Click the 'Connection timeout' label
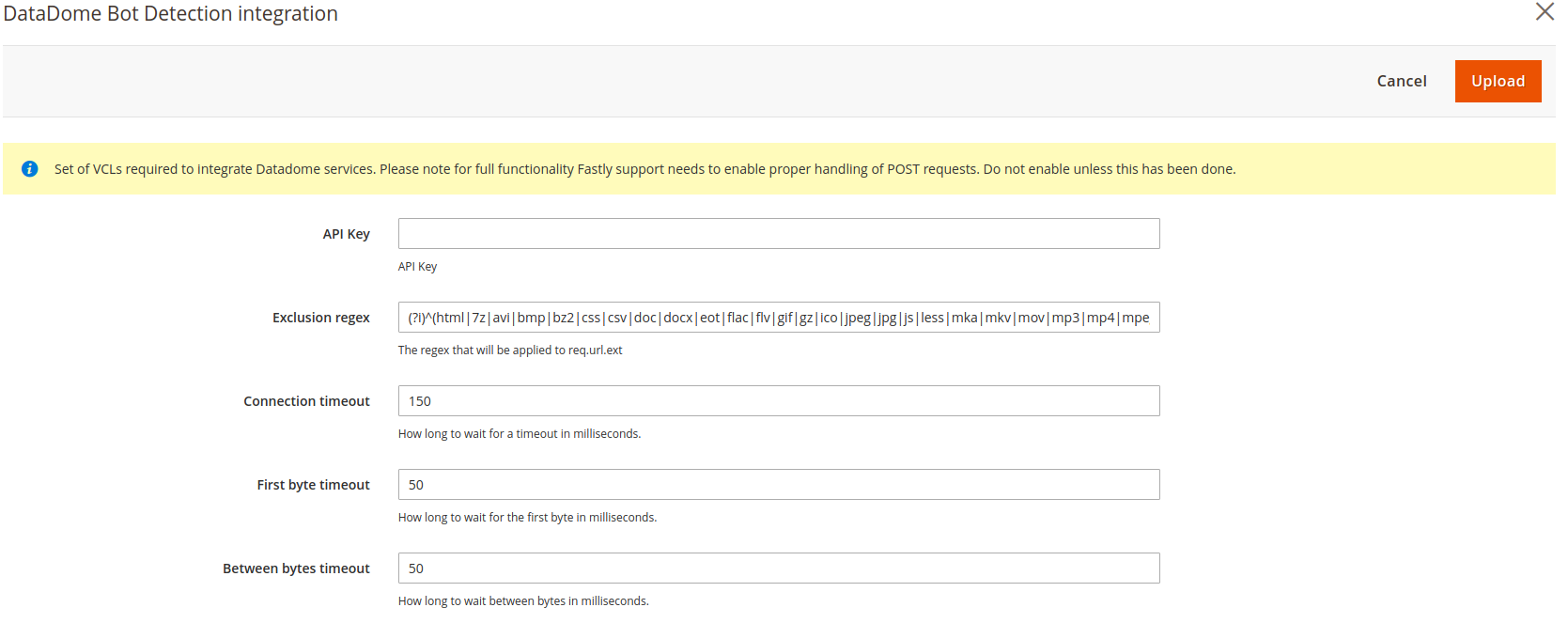The image size is (1568, 623). tap(306, 401)
